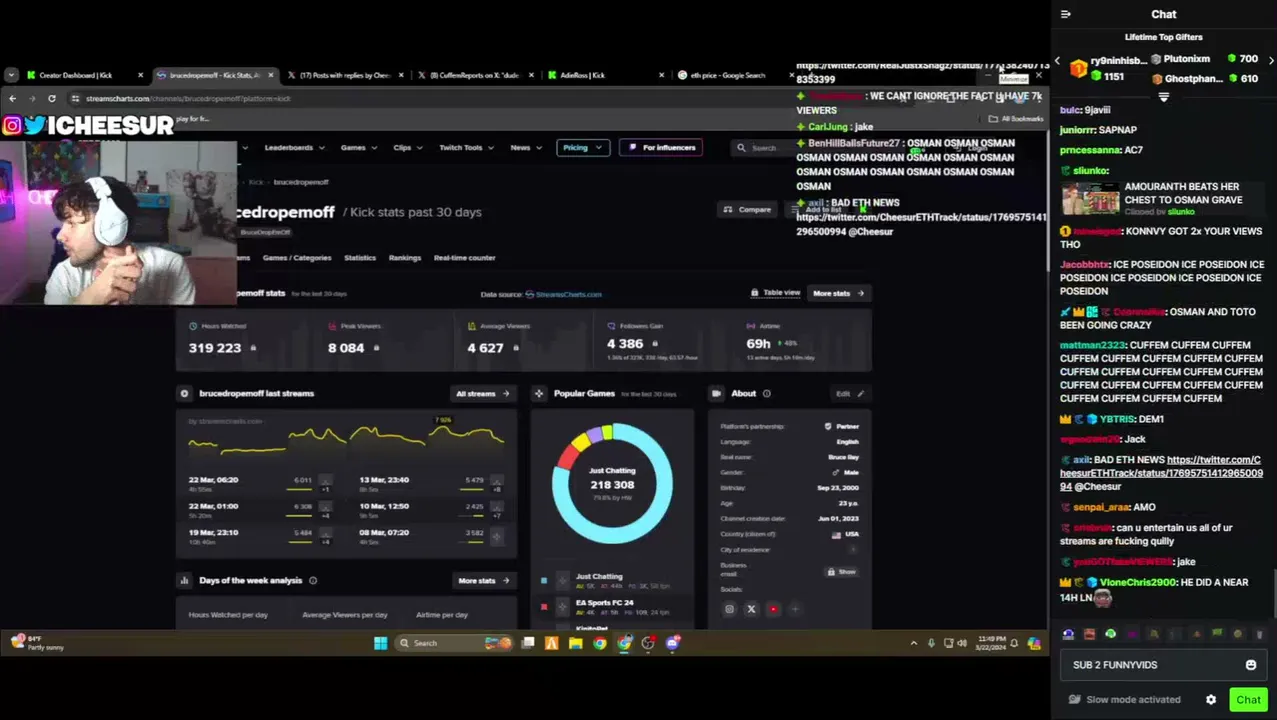The image size is (1277, 720).
Task: Open File Explorer from taskbar
Action: coord(576,643)
